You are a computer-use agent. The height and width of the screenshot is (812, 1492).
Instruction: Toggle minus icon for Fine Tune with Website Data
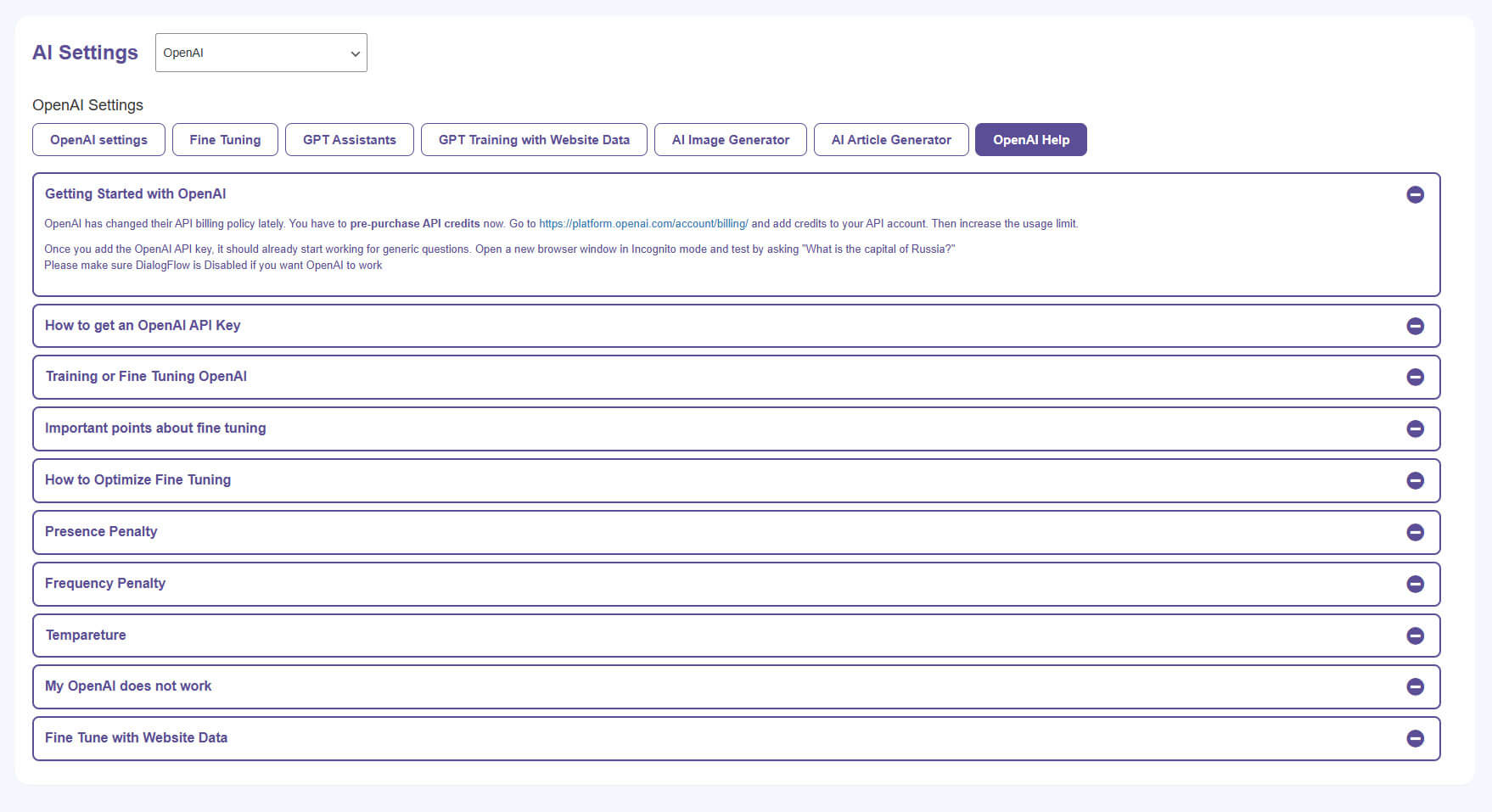coord(1415,738)
